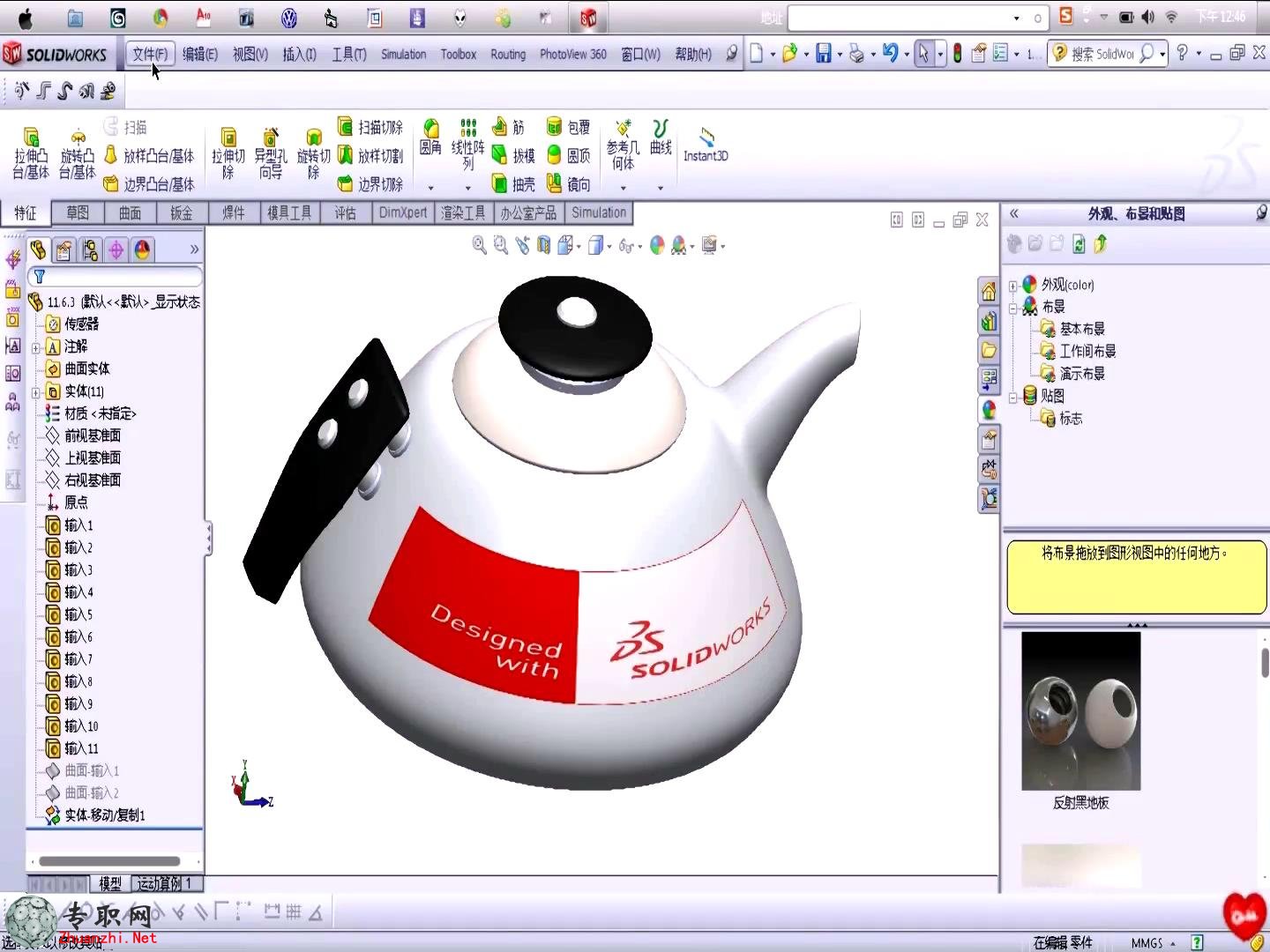Open the DisplayManager colored sphere tab
1270x952 pixels.
point(142,250)
